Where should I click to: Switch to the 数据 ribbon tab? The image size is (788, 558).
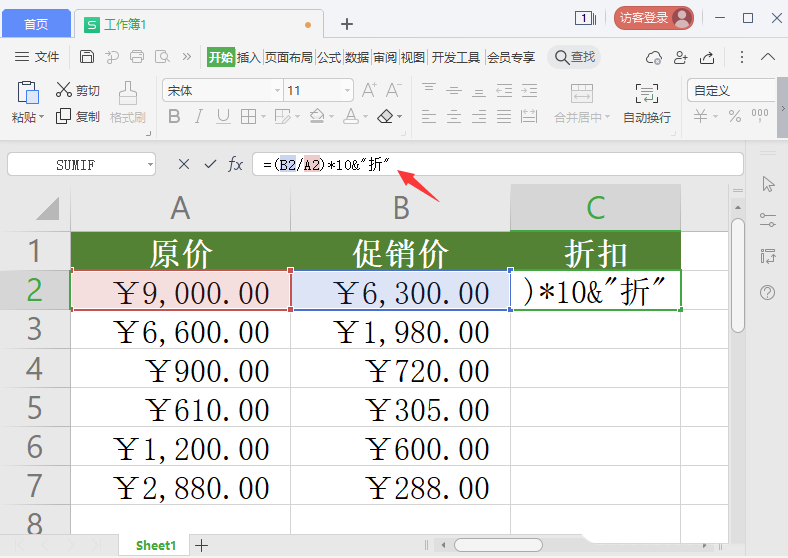click(x=357, y=57)
